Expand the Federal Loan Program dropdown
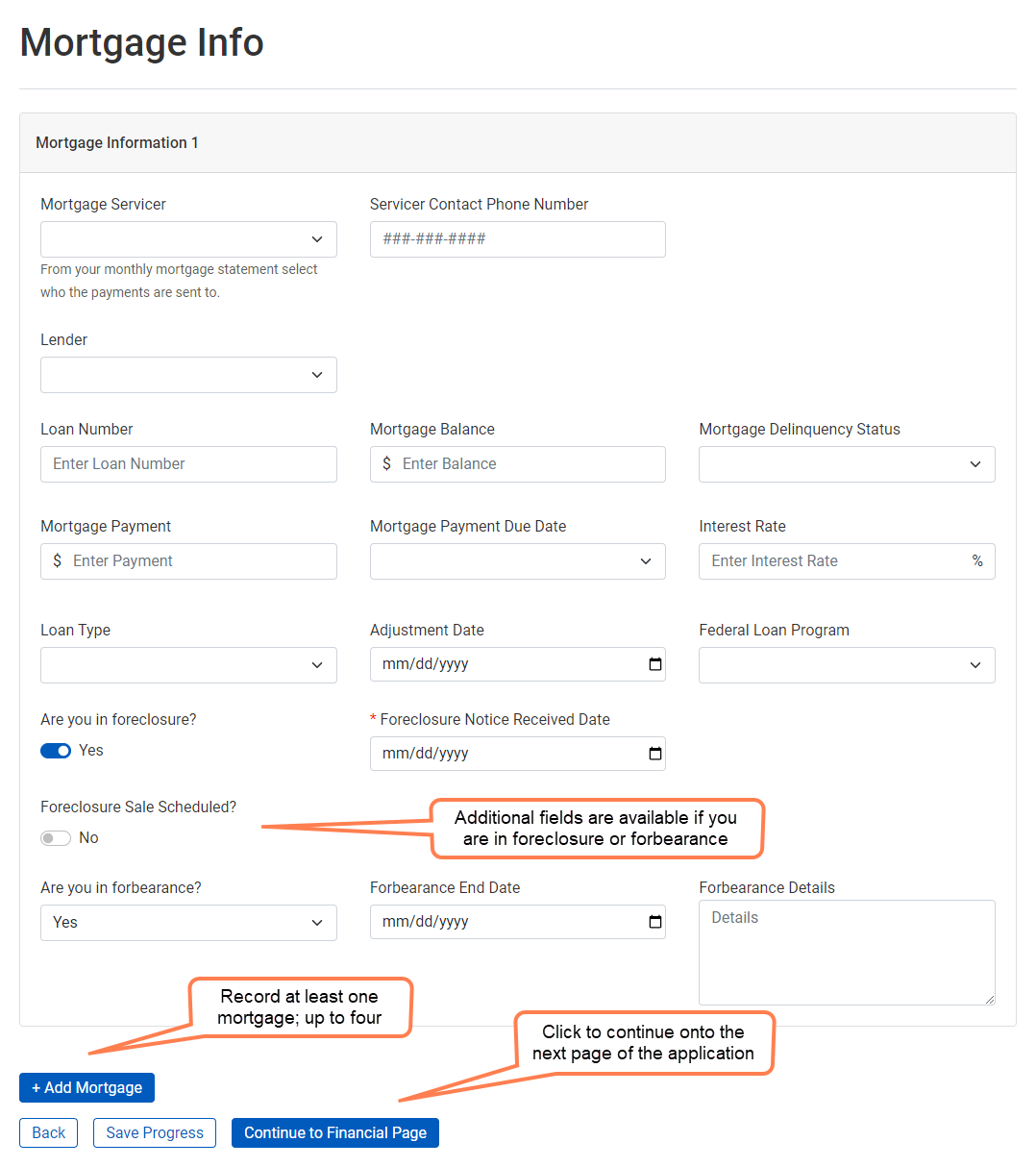The width and height of the screenshot is (1036, 1167). coord(846,665)
